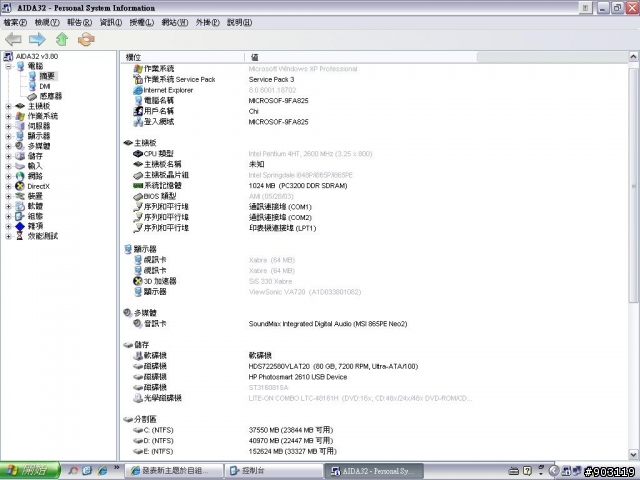640x480 pixels.
Task: Click the 3D 加速器 row icon
Action: 138,281
